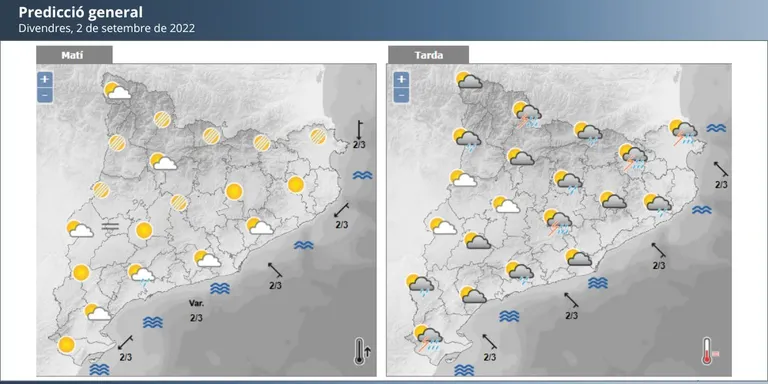Zoom in on the Tarda map
Screen dimensions: 768x384
(401, 79)
